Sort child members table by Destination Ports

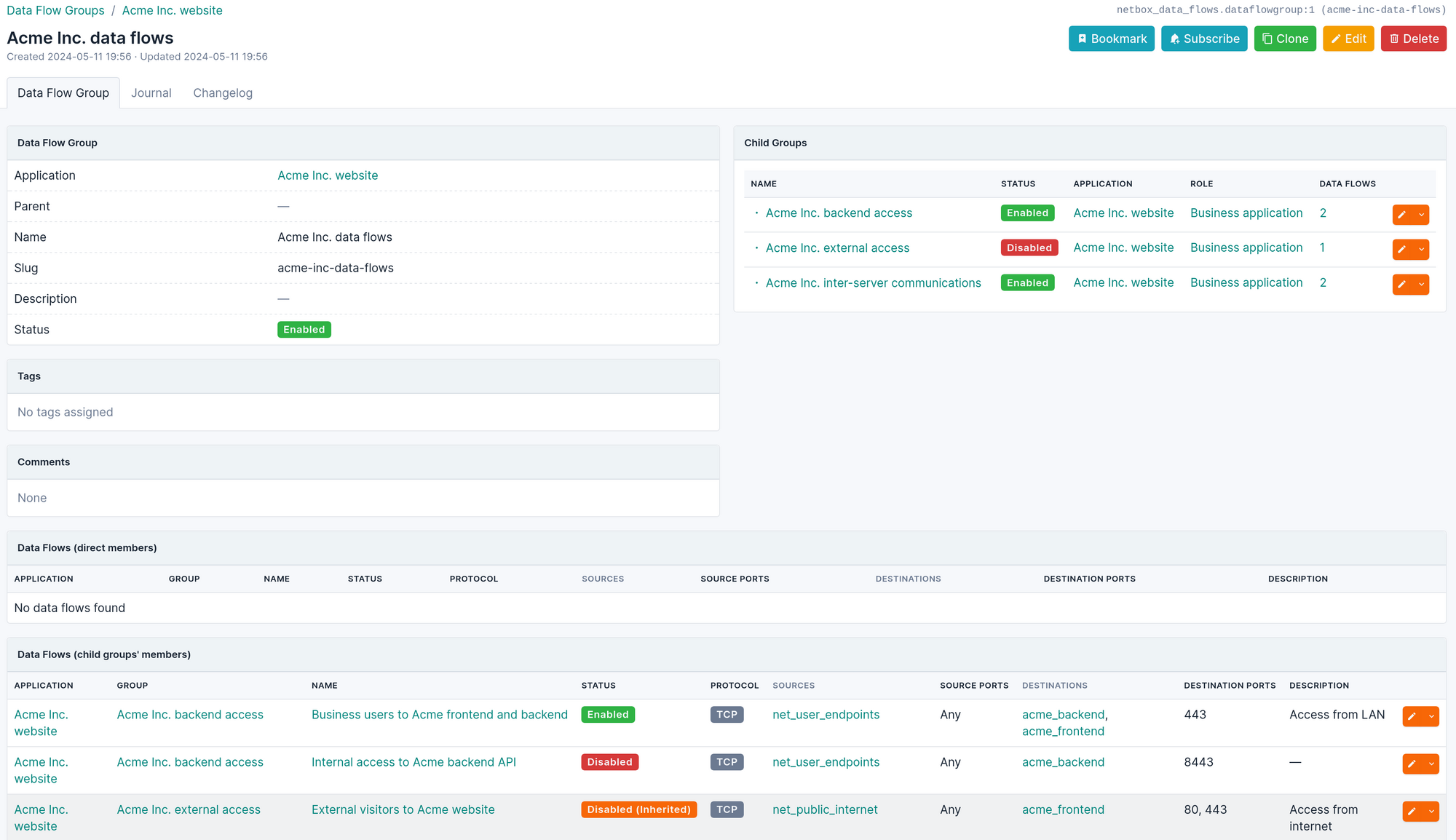tap(1230, 686)
